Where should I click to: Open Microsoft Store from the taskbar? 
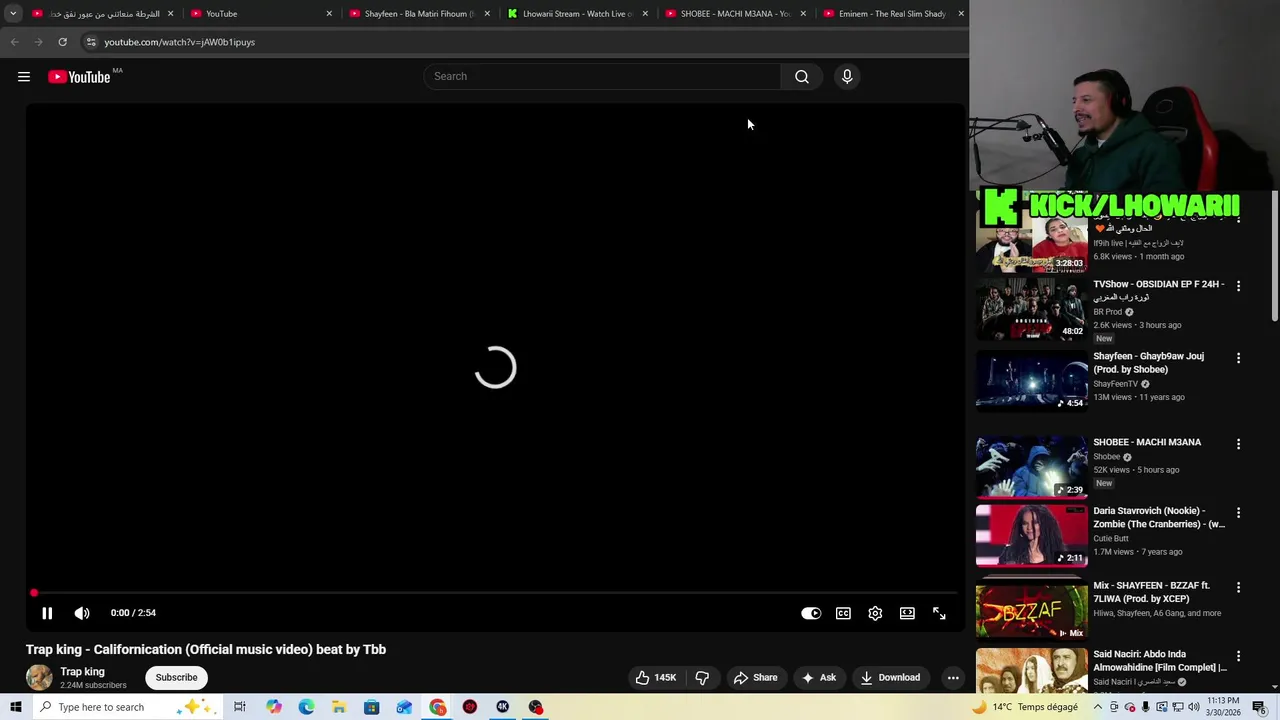point(371,707)
